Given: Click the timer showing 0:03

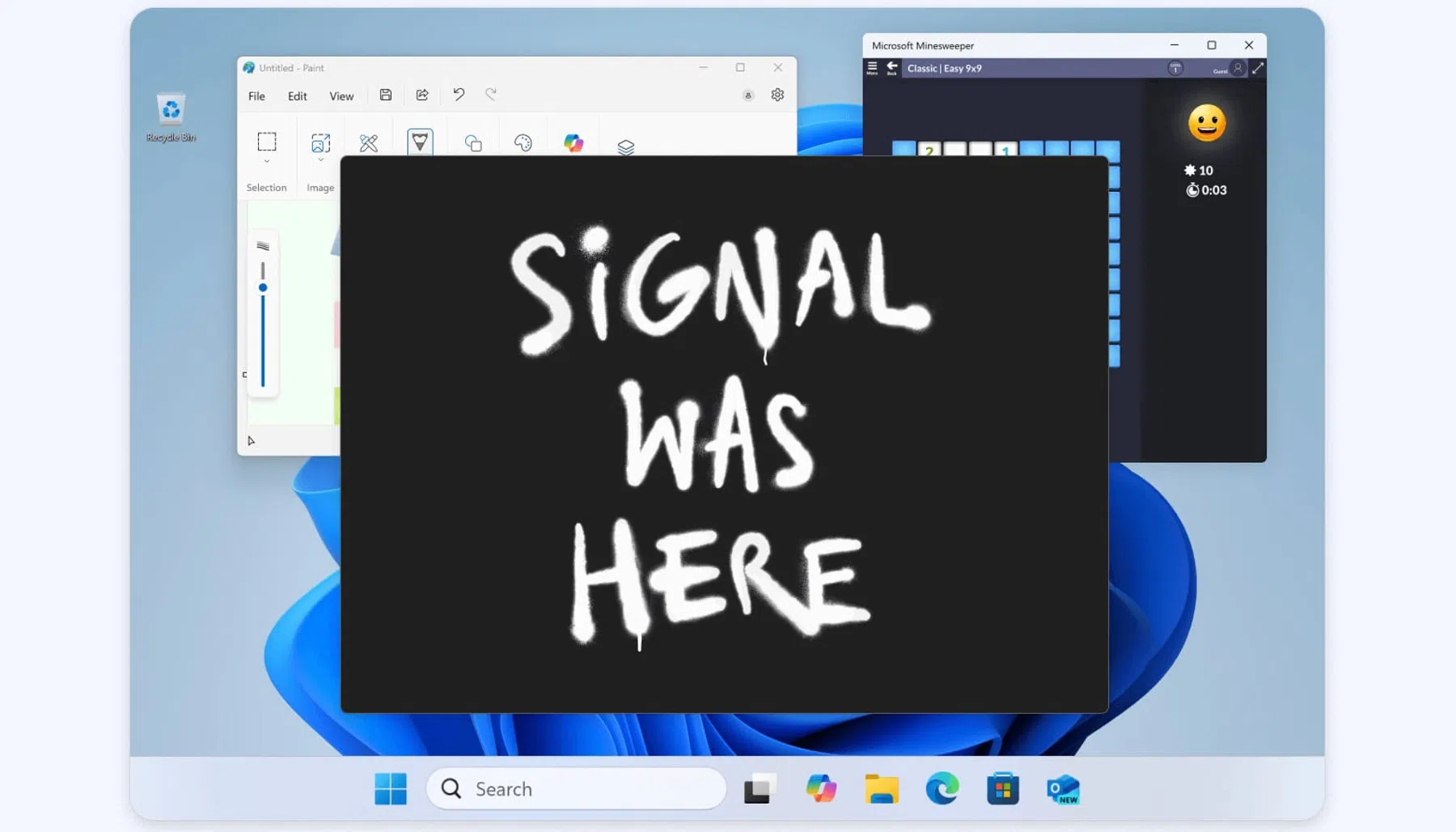Looking at the screenshot, I should [x=1206, y=190].
